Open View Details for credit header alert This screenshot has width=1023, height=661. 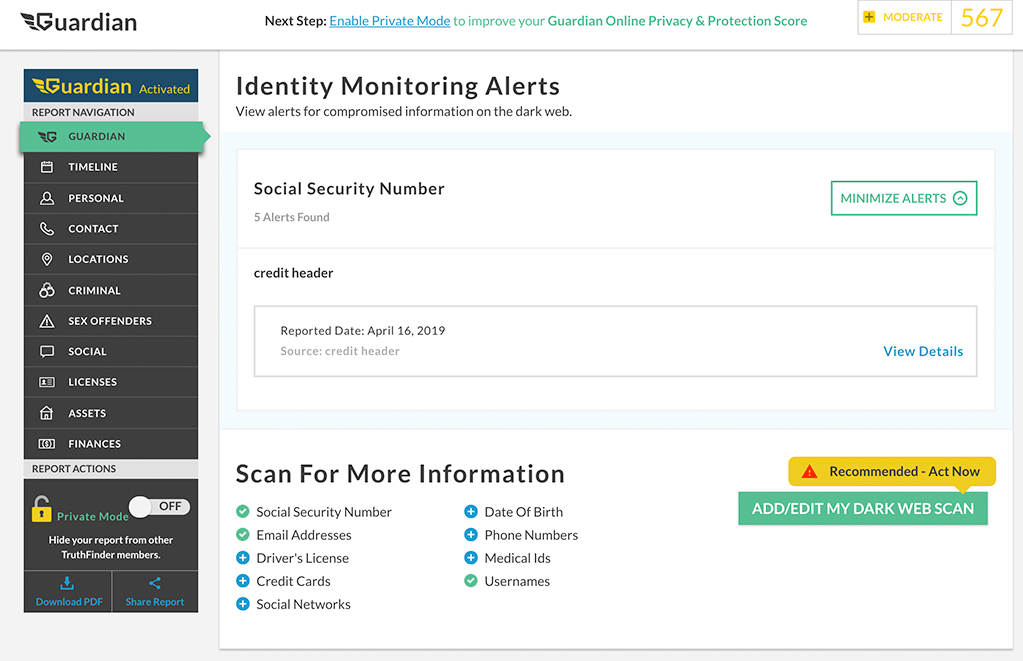(x=923, y=351)
